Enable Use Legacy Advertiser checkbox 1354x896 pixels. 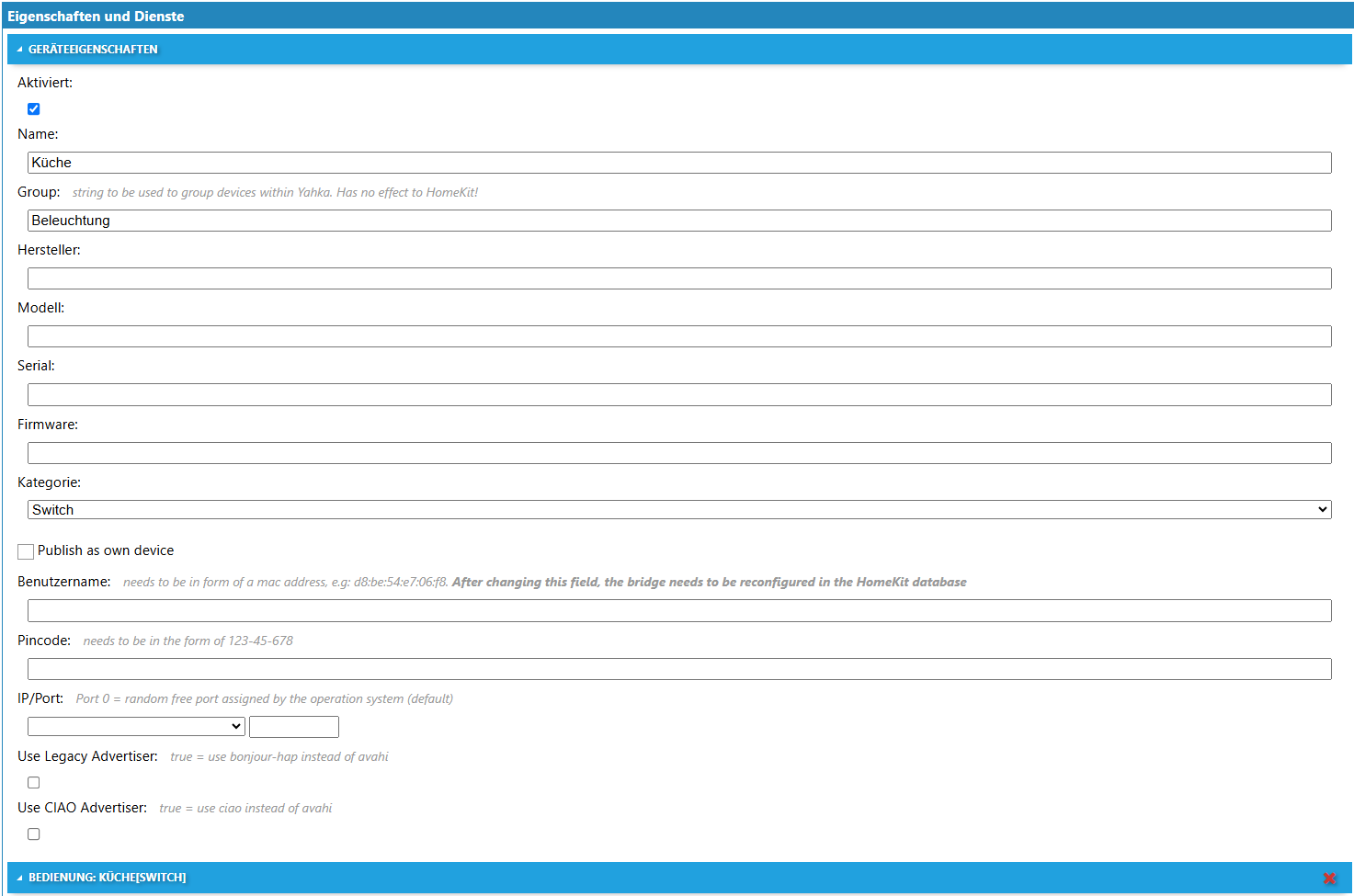[x=34, y=783]
